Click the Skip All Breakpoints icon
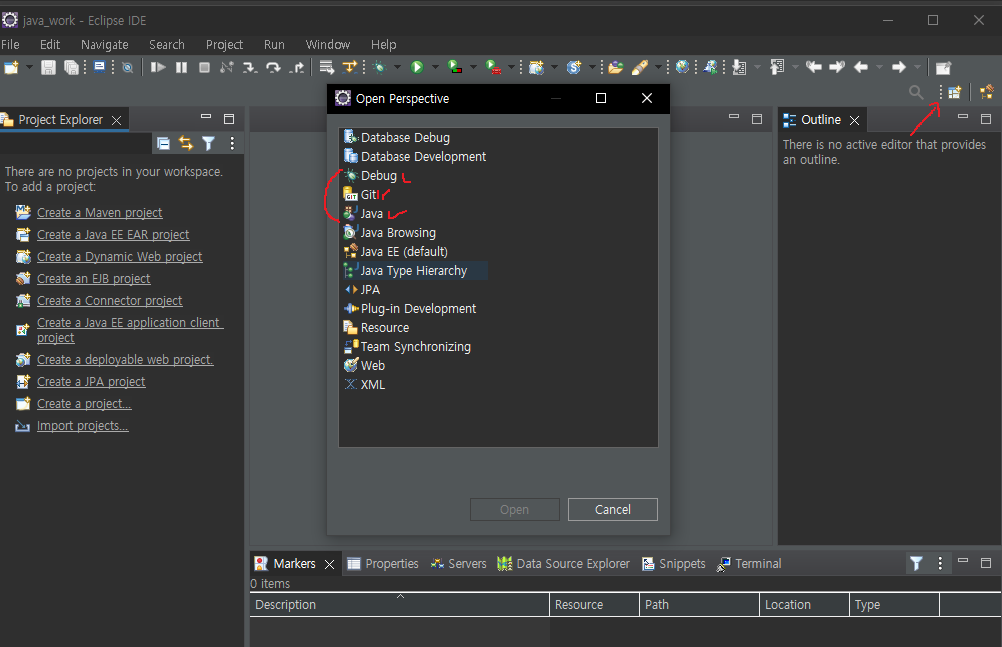 pyautogui.click(x=128, y=67)
